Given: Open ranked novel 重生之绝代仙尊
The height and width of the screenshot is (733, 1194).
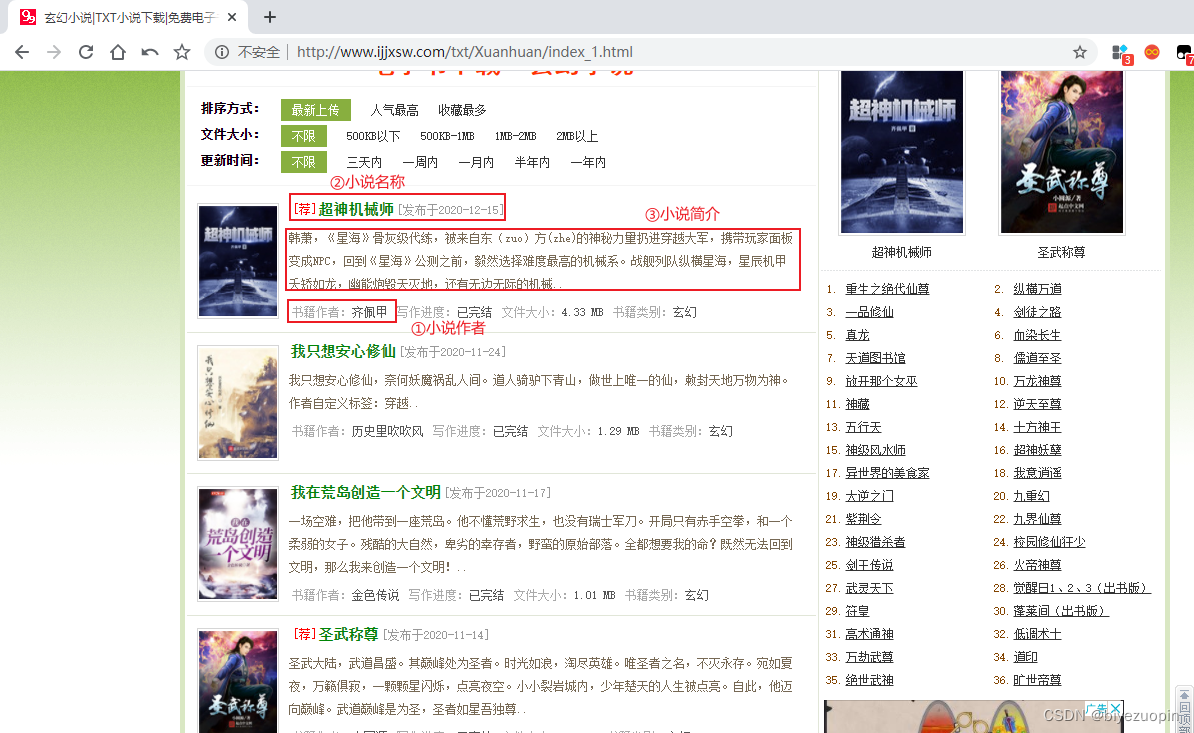Looking at the screenshot, I should [888, 288].
